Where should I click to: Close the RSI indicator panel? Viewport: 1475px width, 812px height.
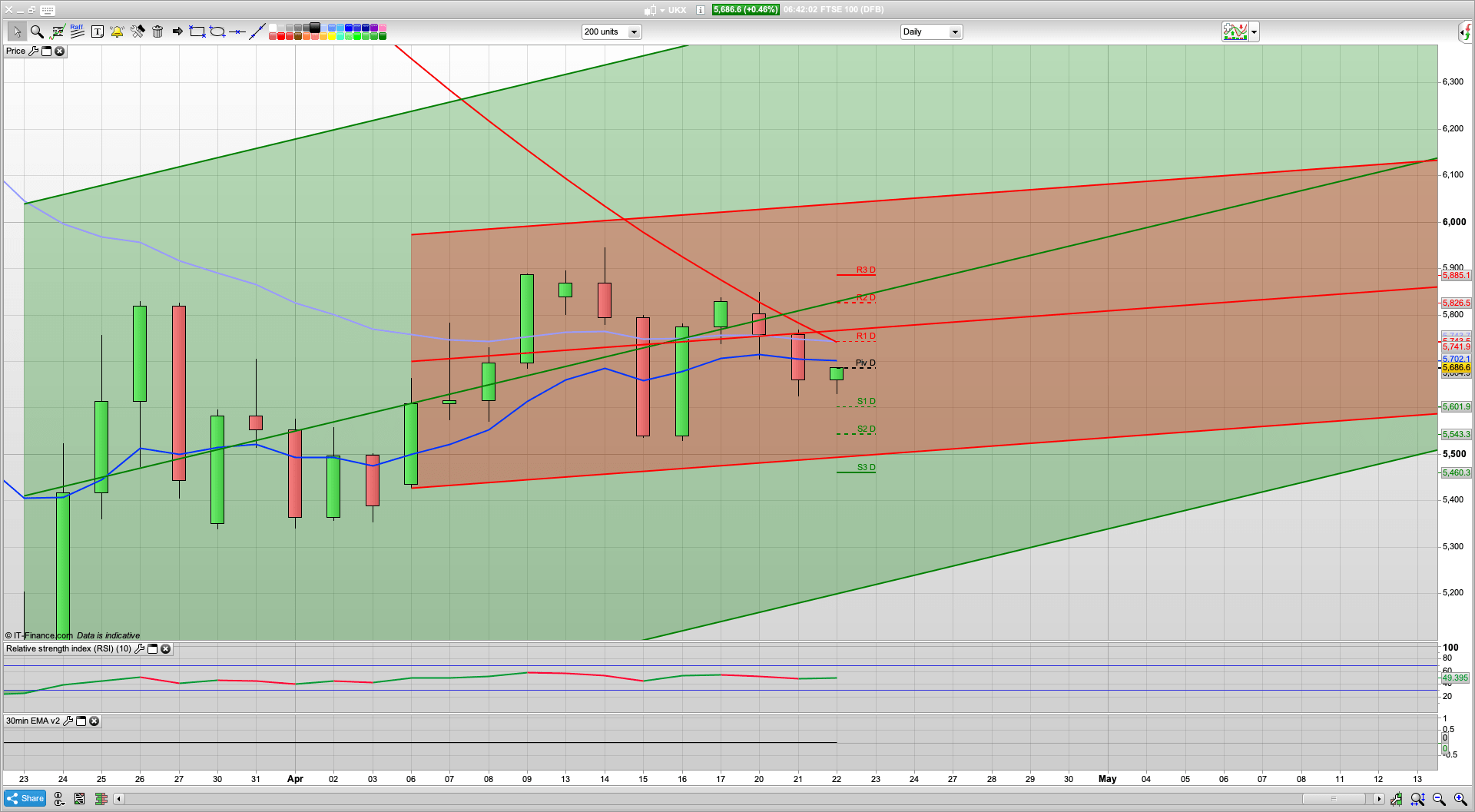tap(166, 649)
